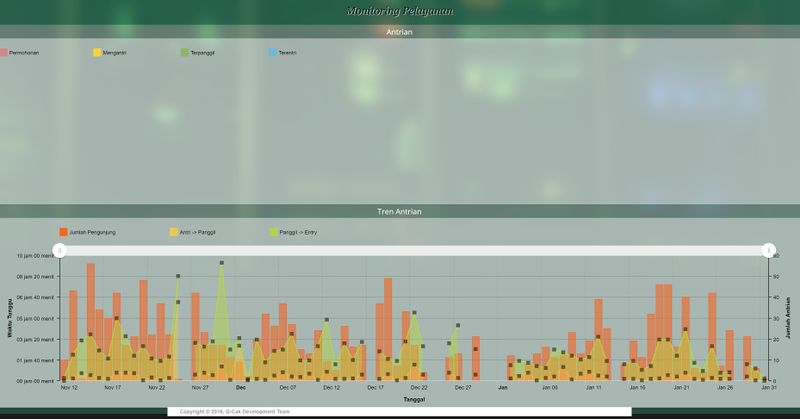800x419 pixels.
Task: Click the Dec 27 date label
Action: point(463,388)
